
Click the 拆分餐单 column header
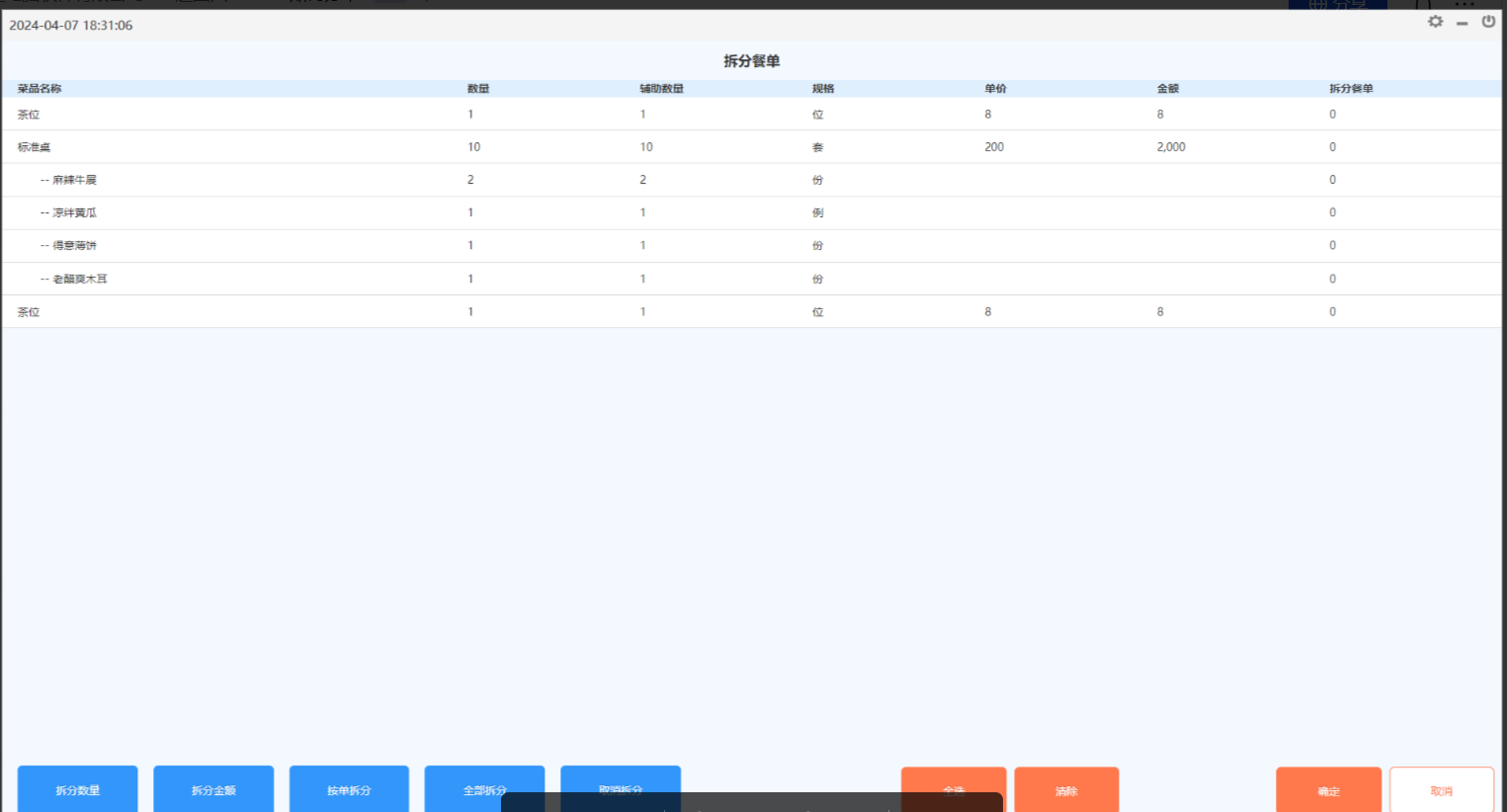1350,89
